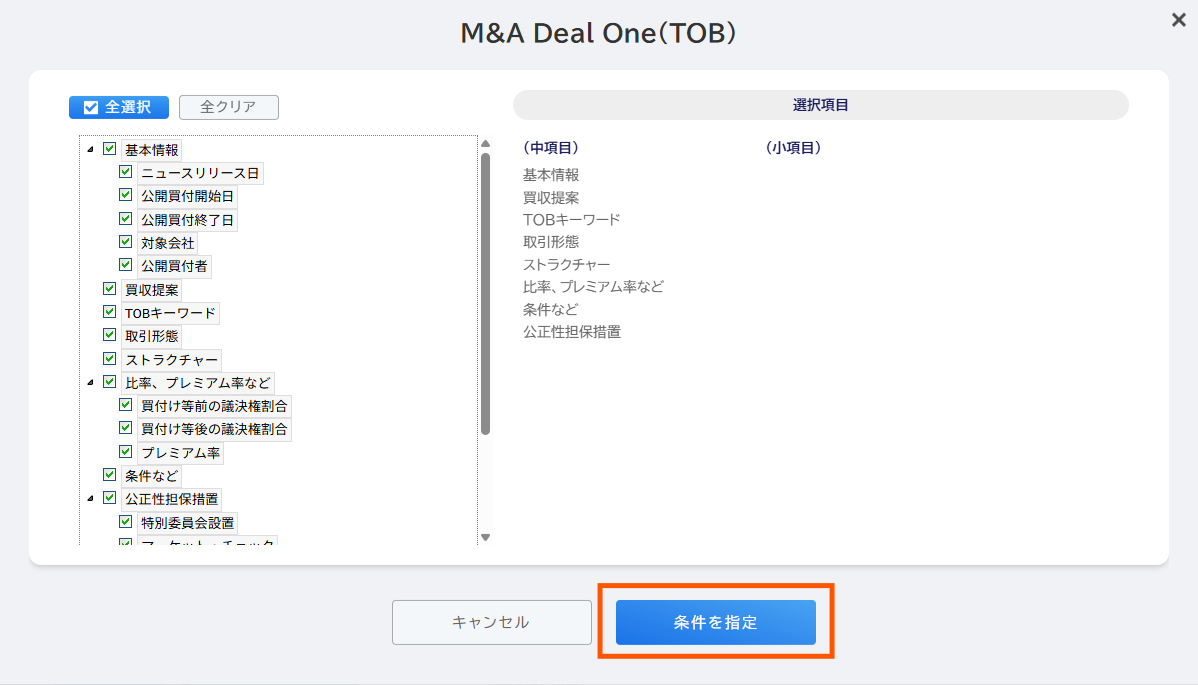Uncheck the ニュースリリース日 checkbox
Screen dimensions: 1198x685
(x=125, y=173)
